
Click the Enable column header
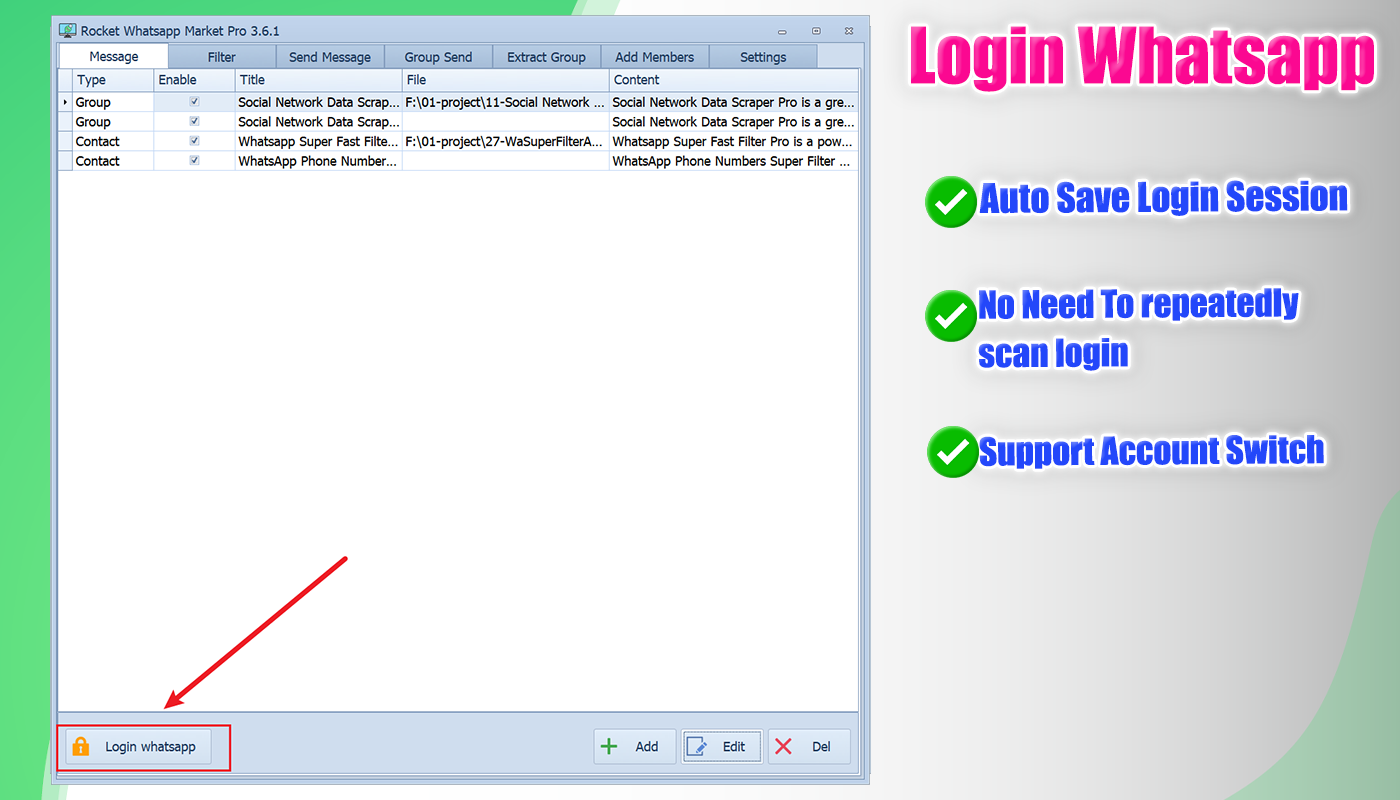(x=194, y=80)
